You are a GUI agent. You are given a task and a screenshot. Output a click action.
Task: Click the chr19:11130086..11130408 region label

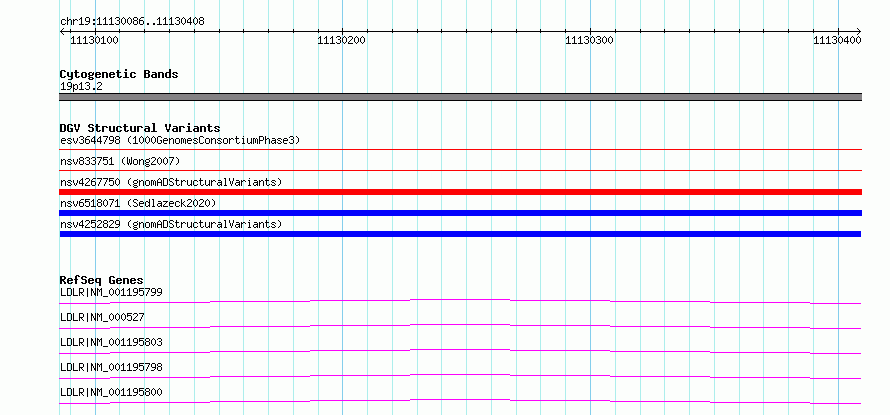[132, 22]
